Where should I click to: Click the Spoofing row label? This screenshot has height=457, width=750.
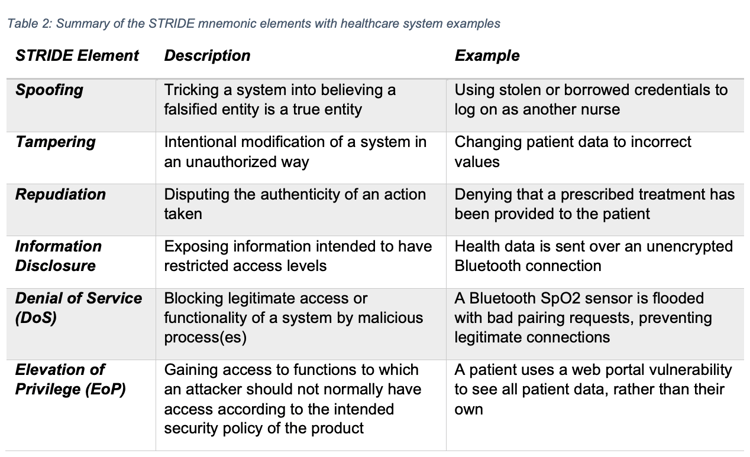(x=49, y=90)
